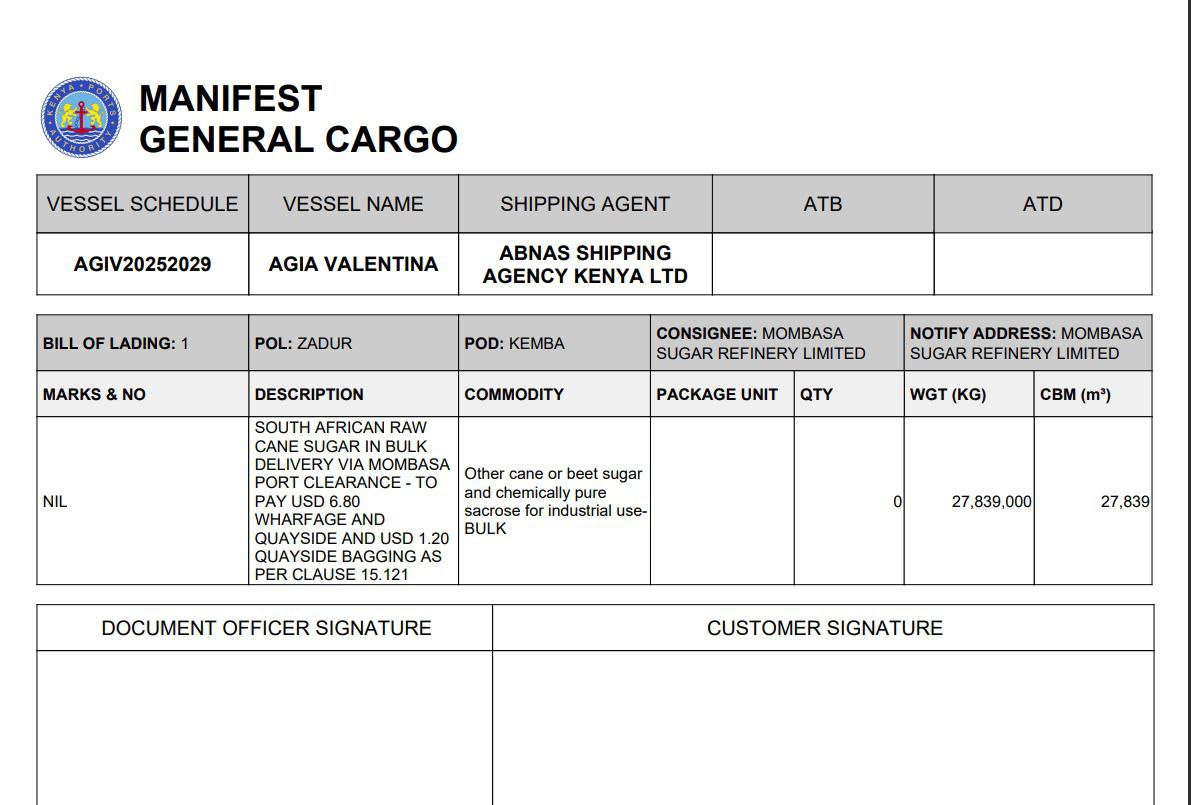This screenshot has height=805, width=1191.
Task: Click the empty ATB value cell
Action: tap(822, 265)
